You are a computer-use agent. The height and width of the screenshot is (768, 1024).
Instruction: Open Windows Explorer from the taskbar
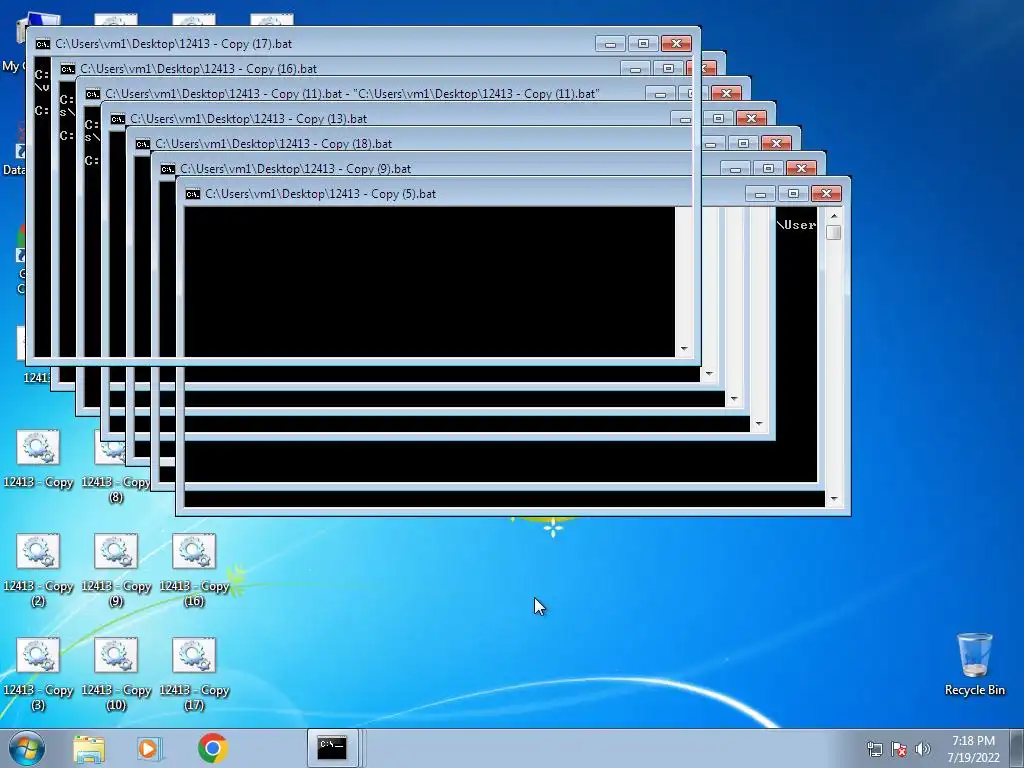(89, 749)
